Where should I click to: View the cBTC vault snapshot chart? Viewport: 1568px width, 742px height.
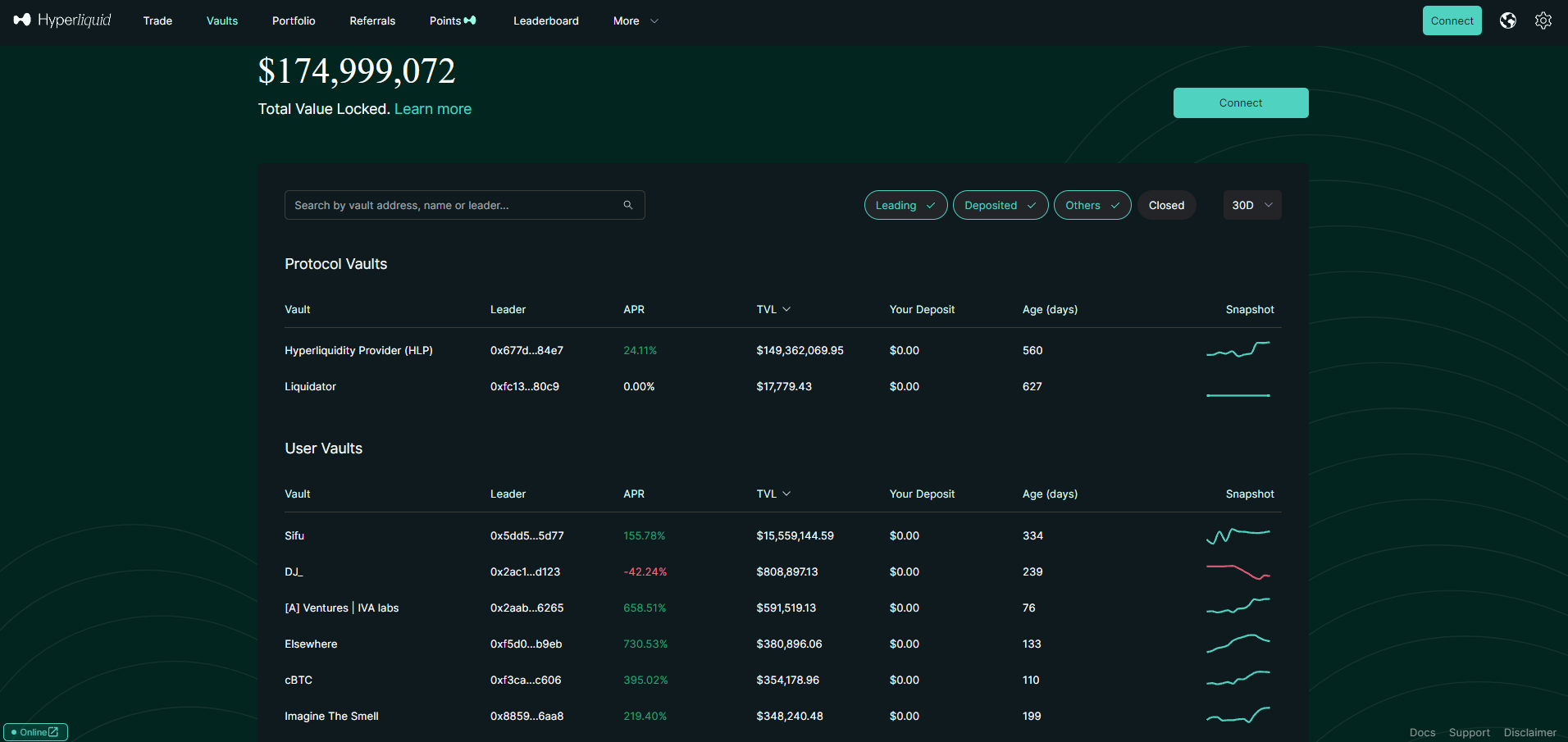(1238, 680)
